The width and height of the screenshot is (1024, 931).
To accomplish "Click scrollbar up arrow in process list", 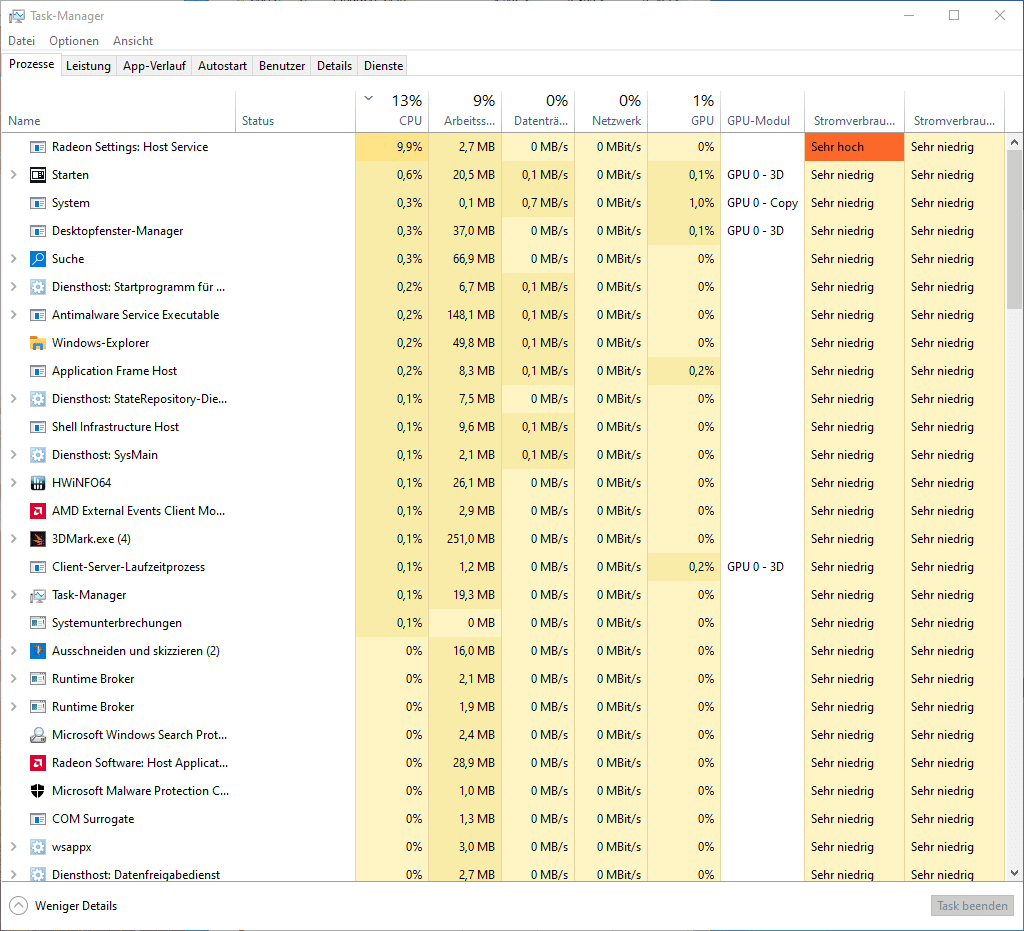I will coord(1014,142).
